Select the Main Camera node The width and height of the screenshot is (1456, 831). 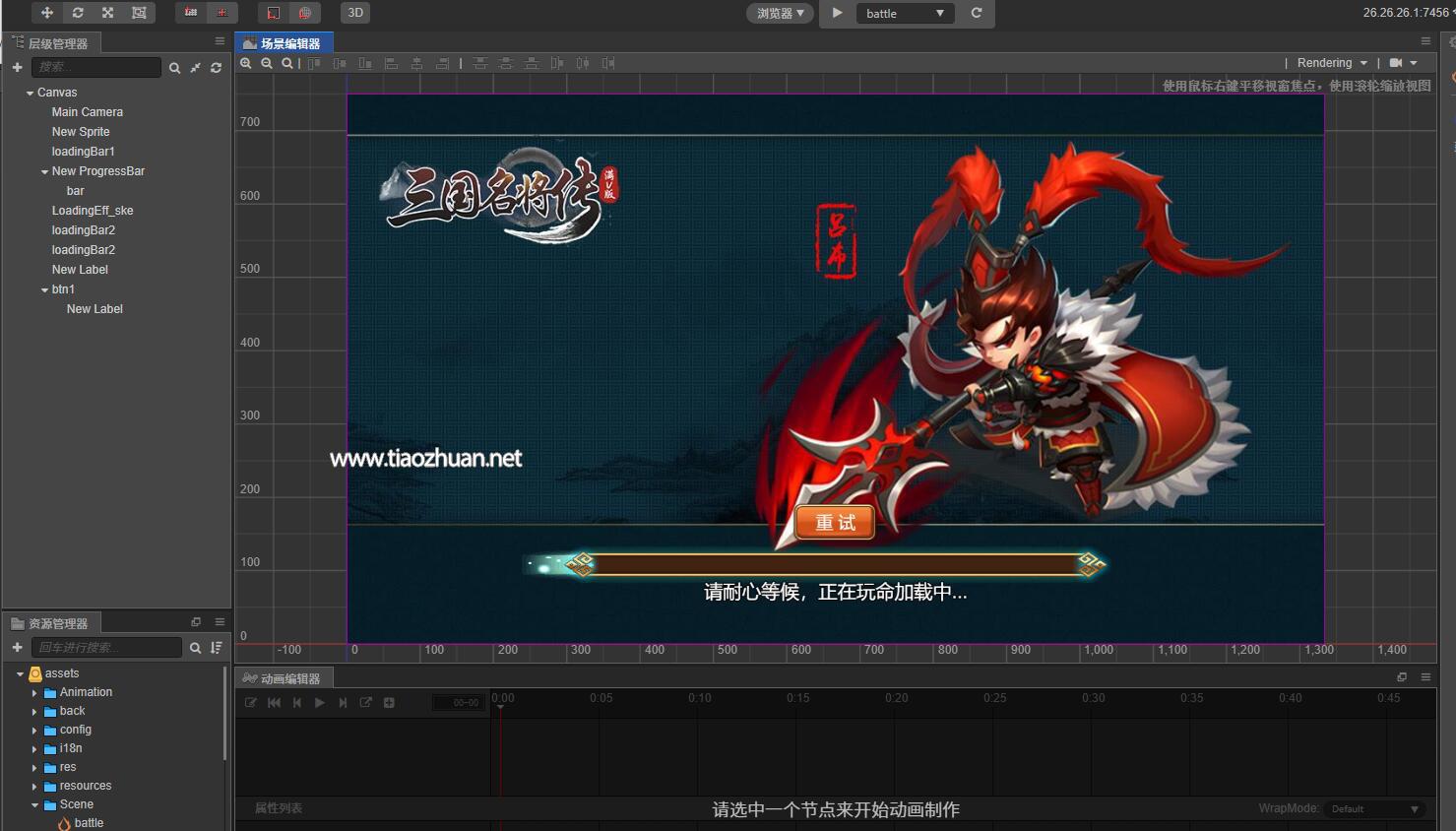tap(87, 112)
